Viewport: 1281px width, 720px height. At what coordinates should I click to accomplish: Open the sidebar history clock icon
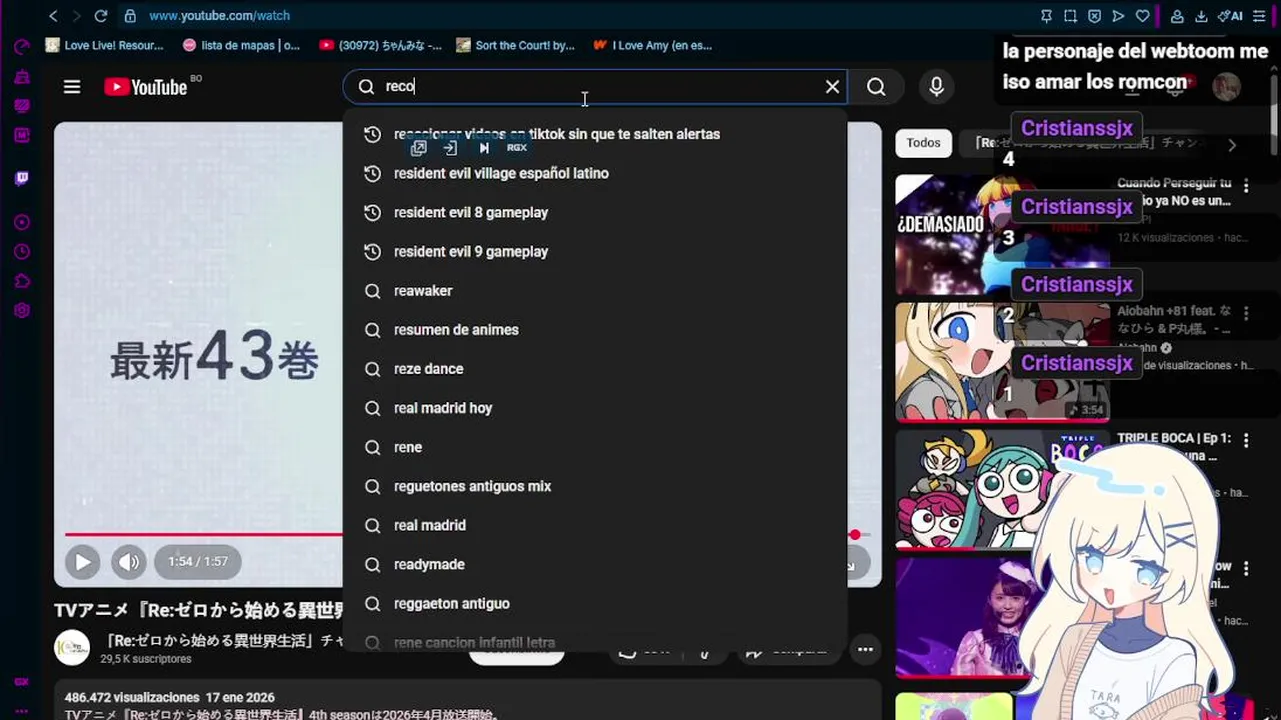click(x=22, y=252)
